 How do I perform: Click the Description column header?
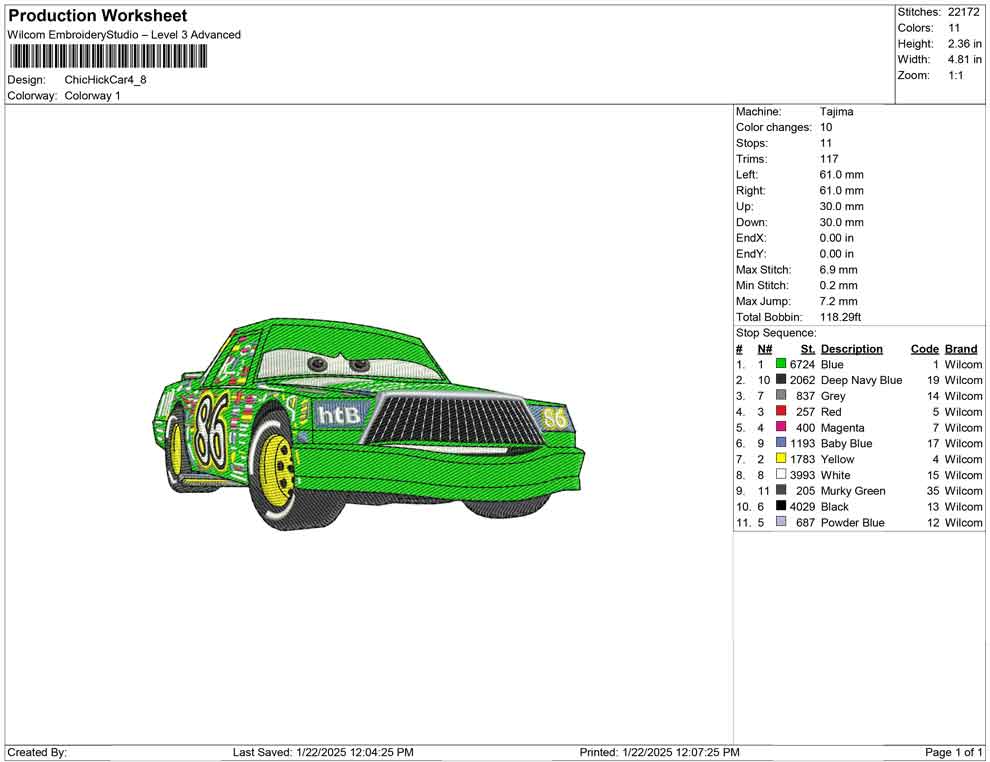click(852, 348)
